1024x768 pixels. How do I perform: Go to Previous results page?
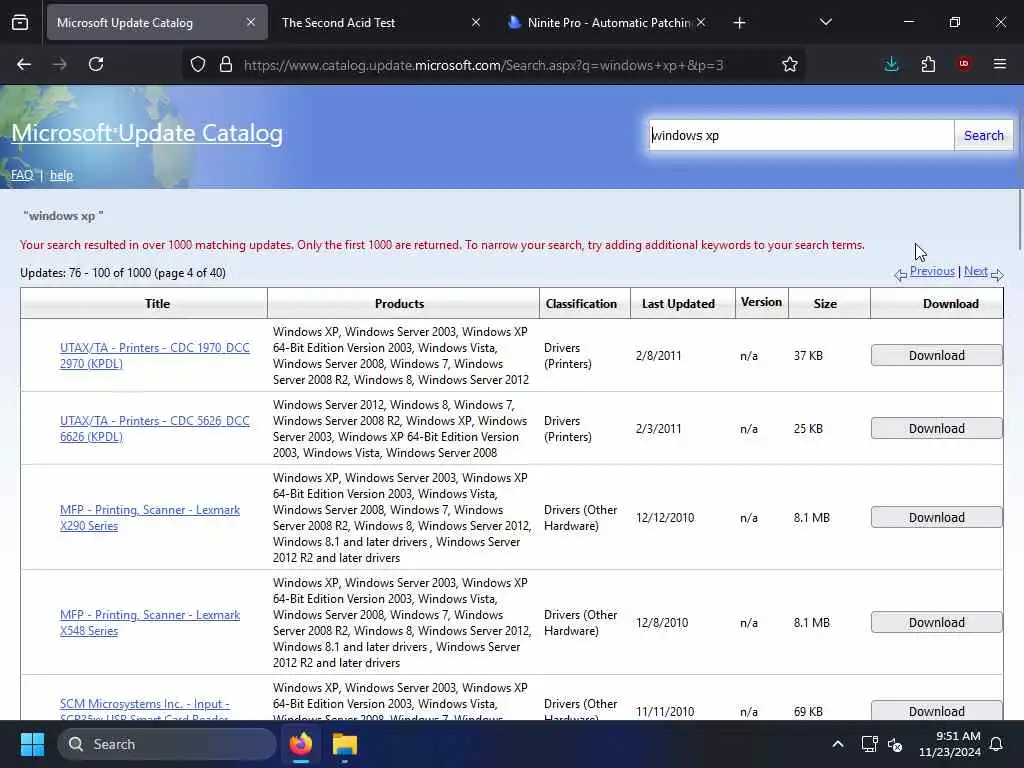point(932,271)
